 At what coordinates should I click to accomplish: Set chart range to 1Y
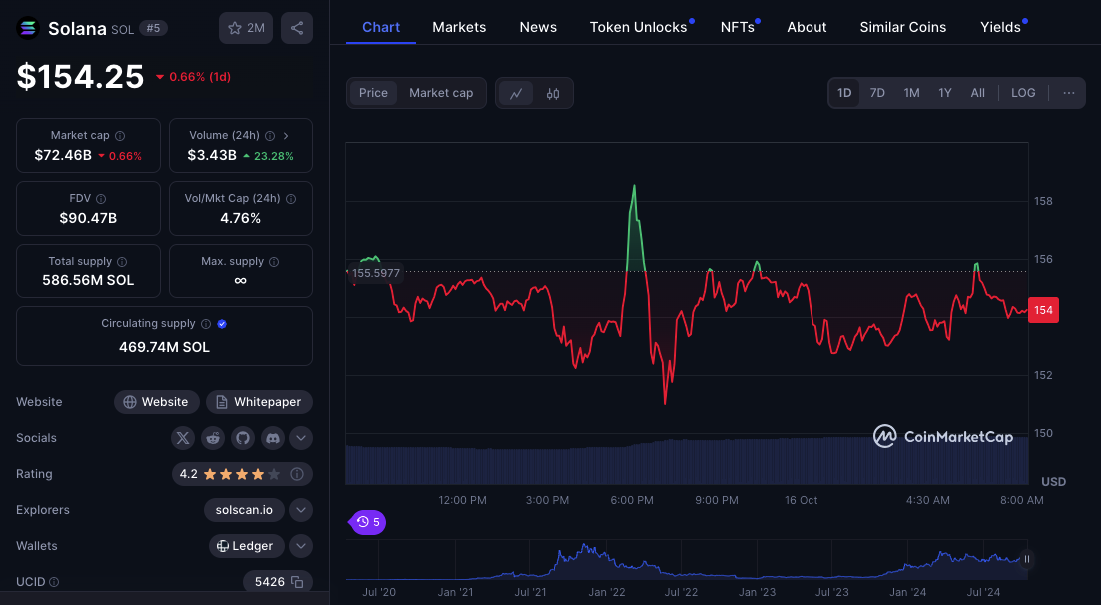click(x=945, y=93)
